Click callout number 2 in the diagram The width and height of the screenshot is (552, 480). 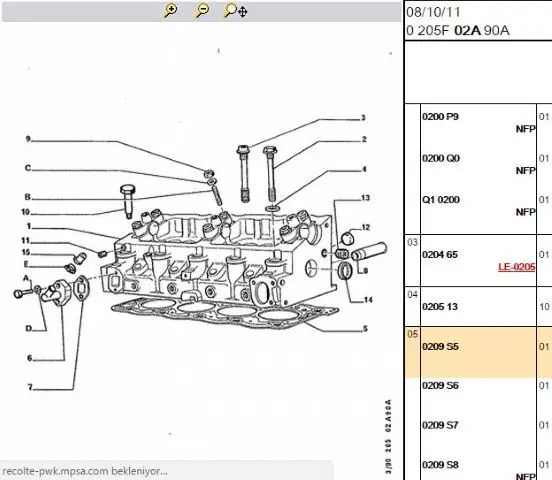click(x=364, y=139)
